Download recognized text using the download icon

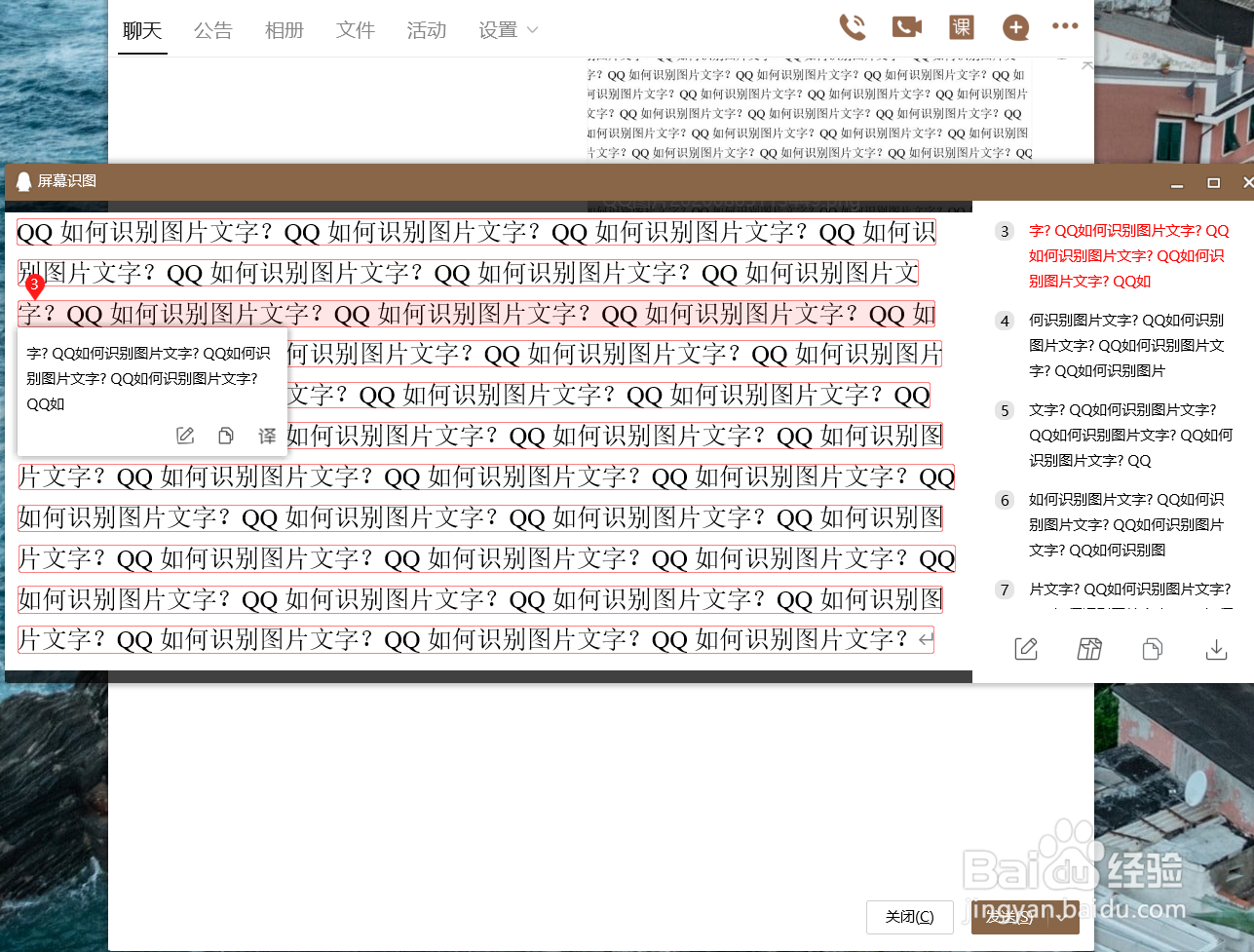point(1216,648)
